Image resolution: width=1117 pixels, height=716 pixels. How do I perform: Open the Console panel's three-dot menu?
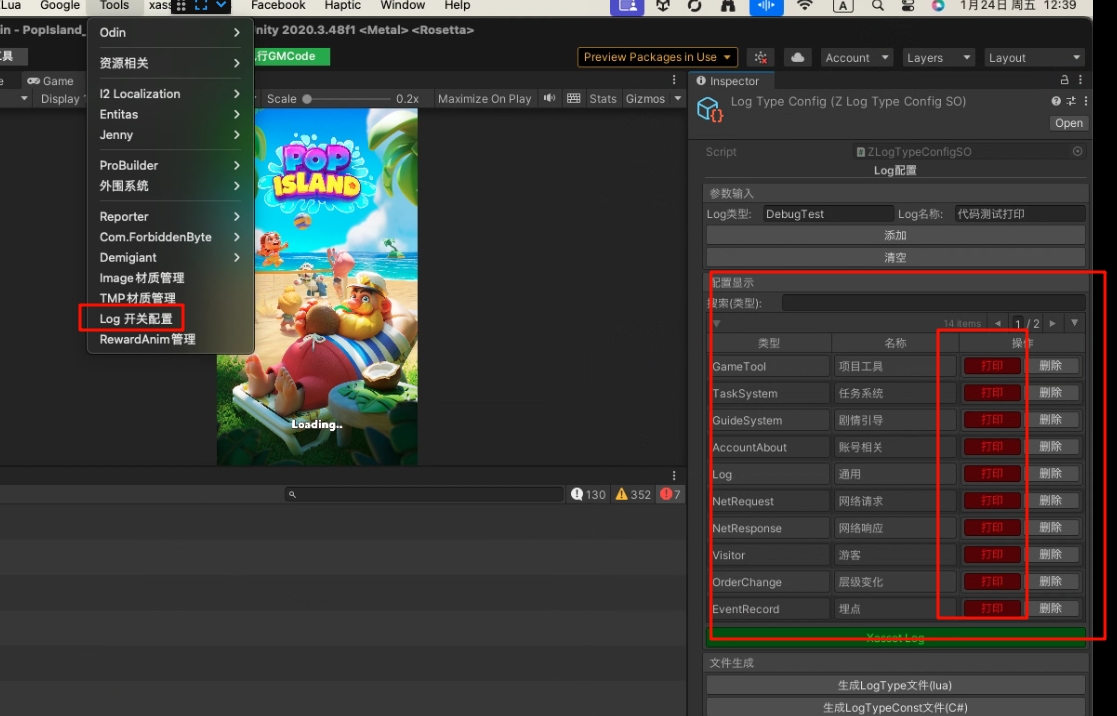click(x=674, y=475)
